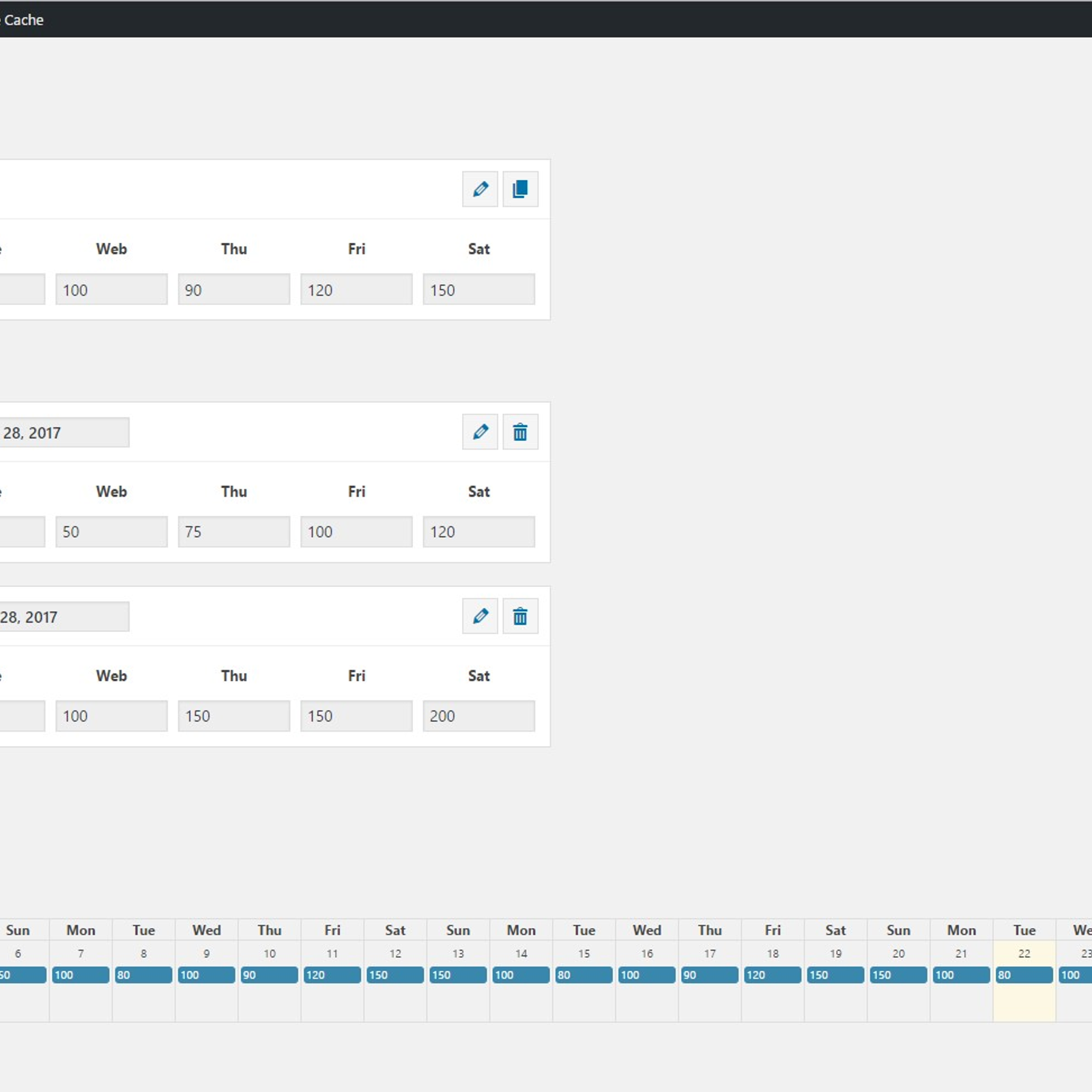Click the calendar day number 12
Image resolution: width=1092 pixels, height=1092 pixels.
pos(395,953)
